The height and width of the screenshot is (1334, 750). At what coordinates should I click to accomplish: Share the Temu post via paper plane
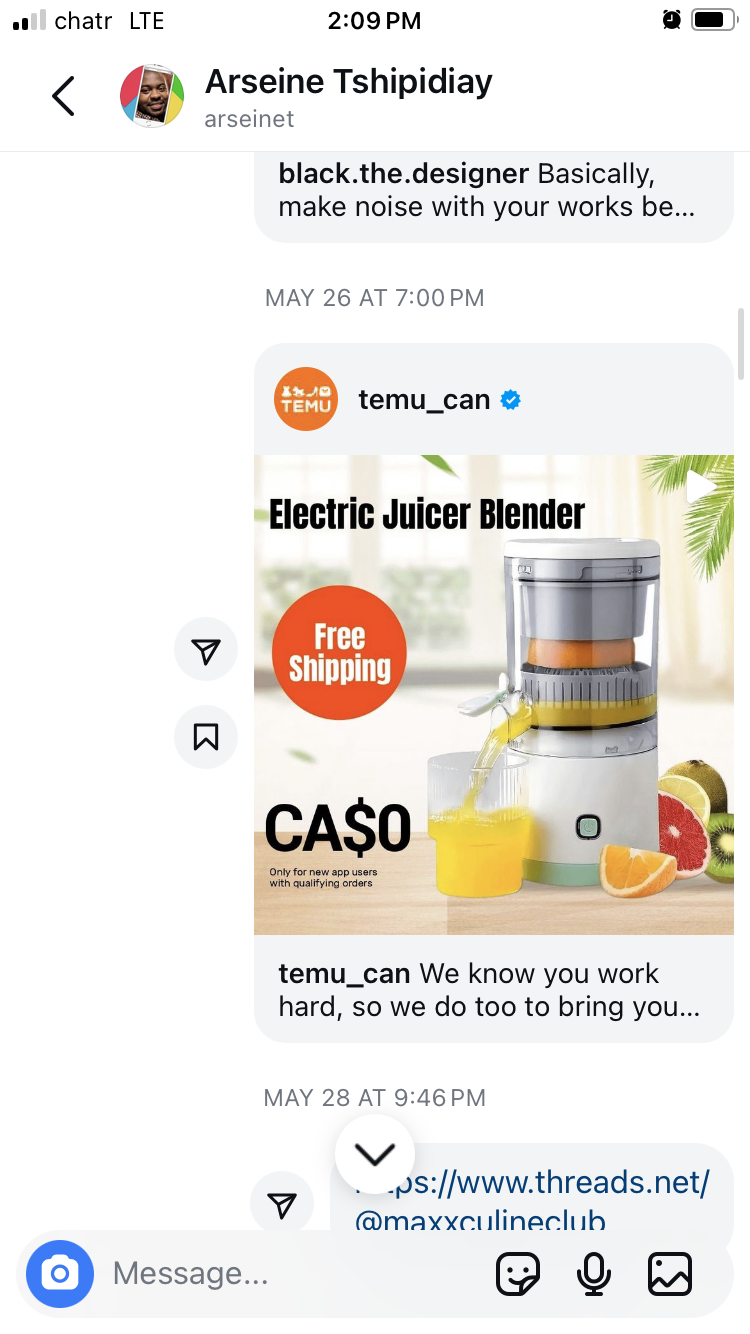coord(206,650)
